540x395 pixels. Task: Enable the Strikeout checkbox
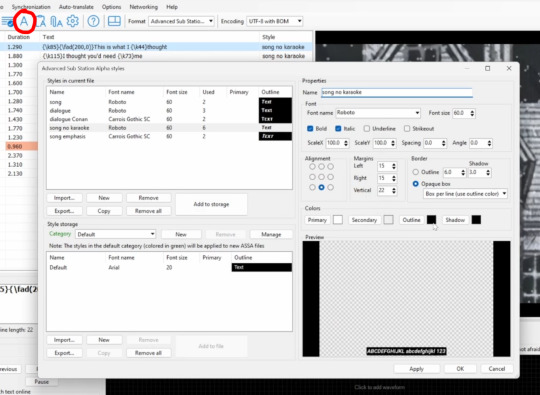407,128
